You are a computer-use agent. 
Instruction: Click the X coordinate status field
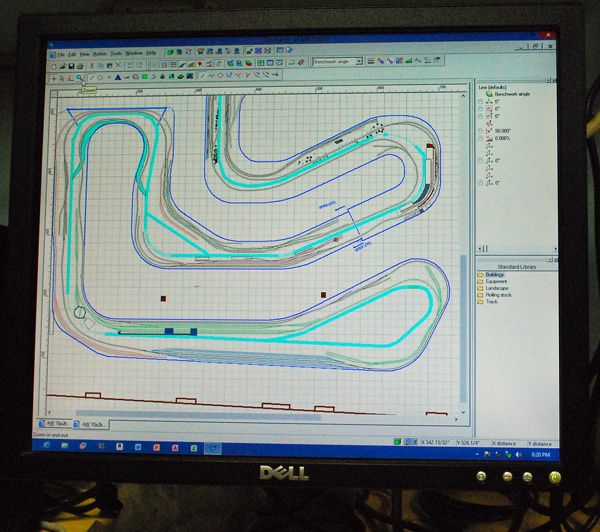pyautogui.click(x=436, y=442)
